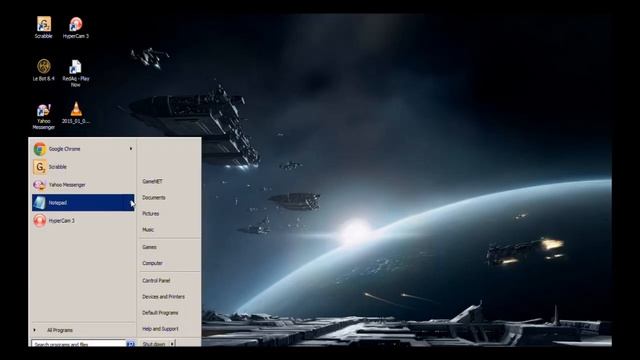Expand the Google Chrome jump list arrow

(x=131, y=149)
